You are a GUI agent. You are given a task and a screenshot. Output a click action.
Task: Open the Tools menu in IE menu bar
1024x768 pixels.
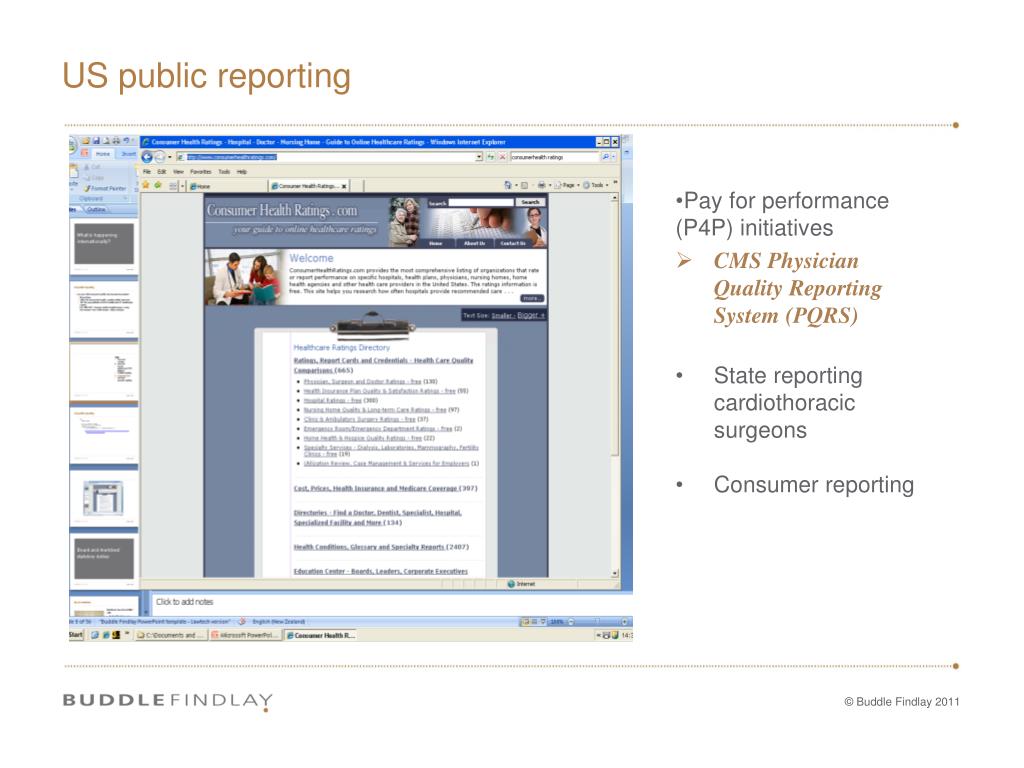click(x=224, y=172)
